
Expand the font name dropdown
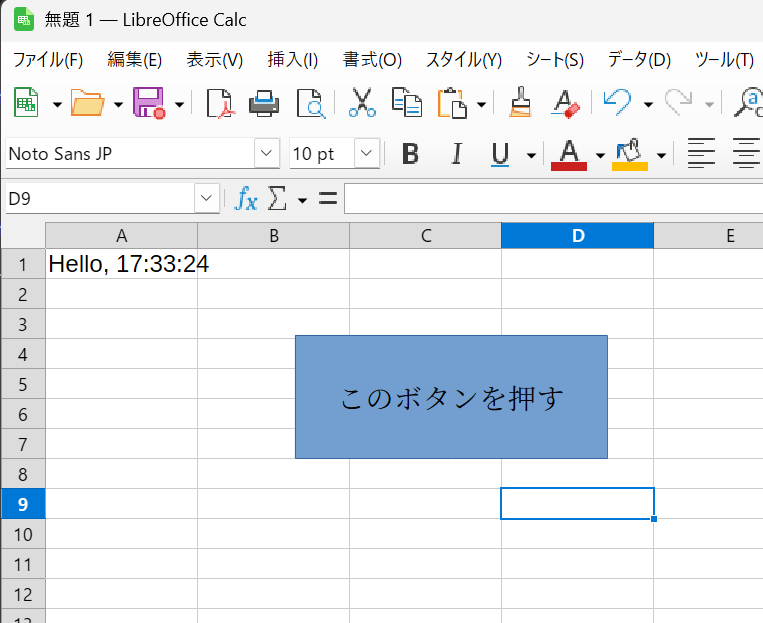point(267,154)
